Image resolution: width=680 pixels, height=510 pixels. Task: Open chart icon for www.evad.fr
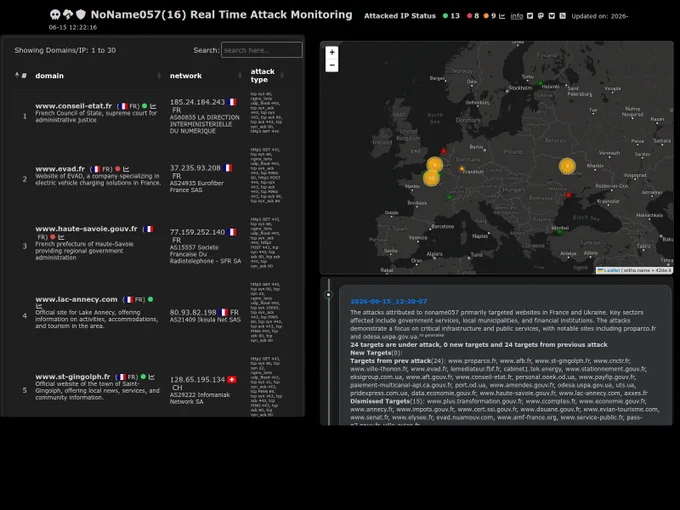pos(126,169)
